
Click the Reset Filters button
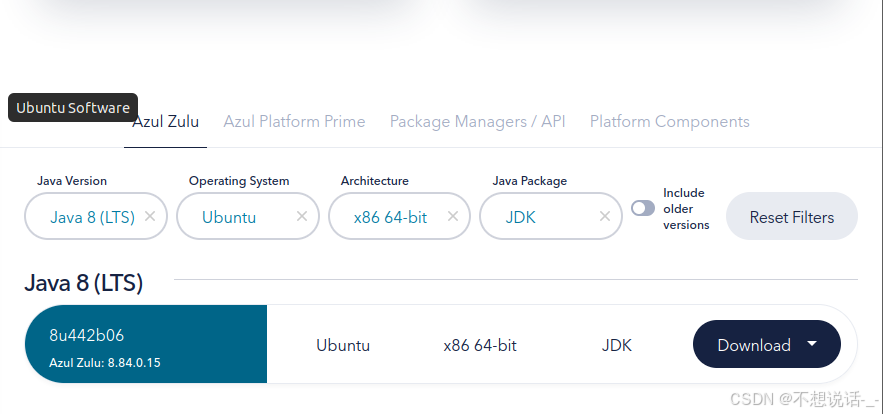pyautogui.click(x=792, y=217)
